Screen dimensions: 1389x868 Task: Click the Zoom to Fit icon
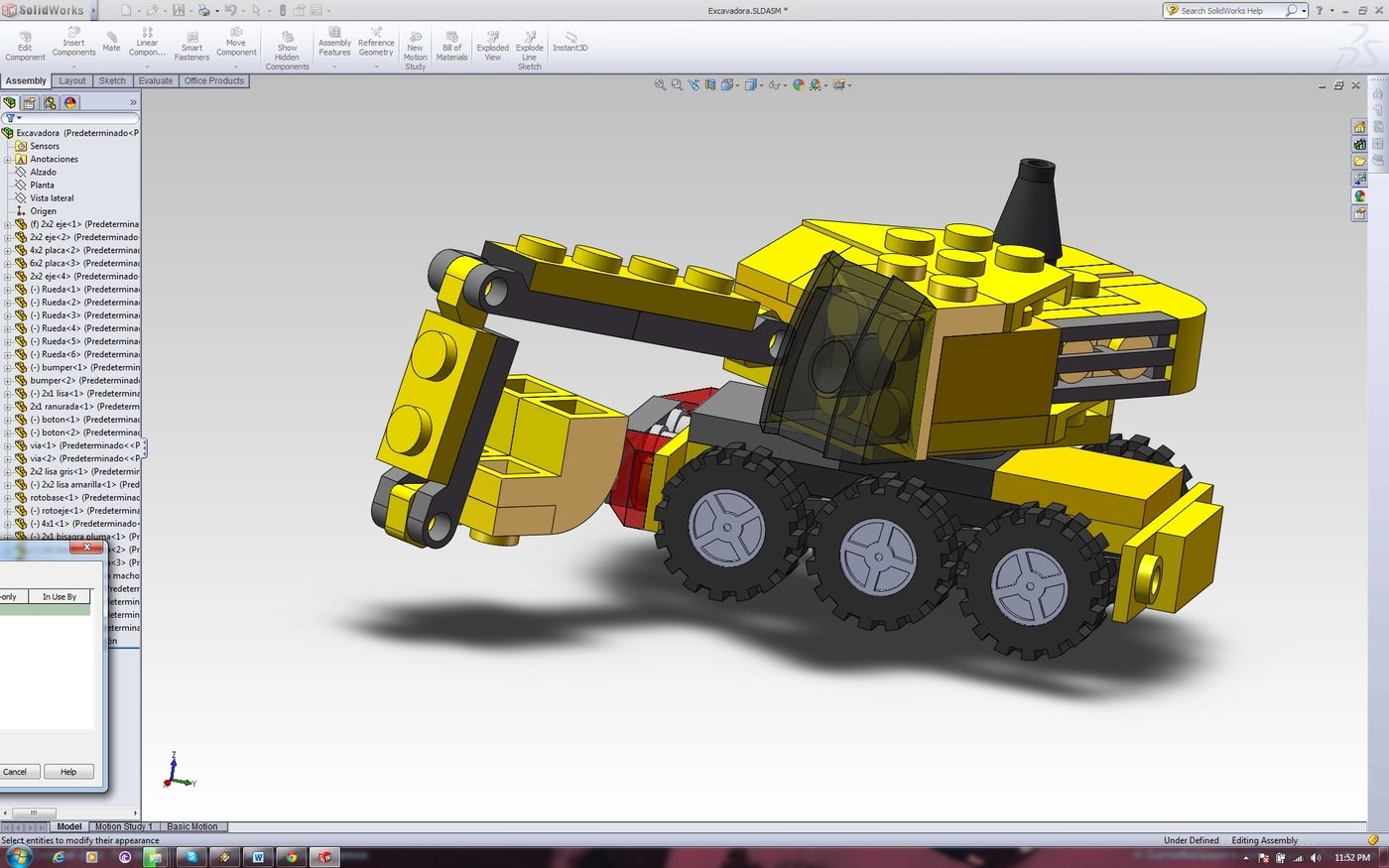659,85
